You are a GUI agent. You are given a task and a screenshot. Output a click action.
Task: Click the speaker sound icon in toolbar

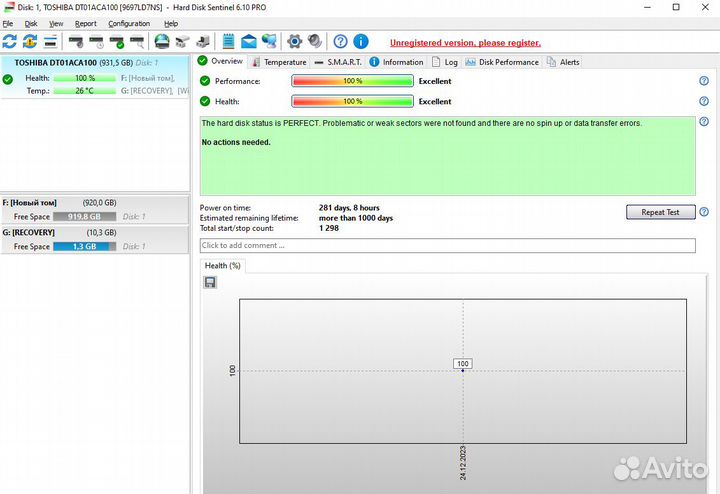(315, 42)
